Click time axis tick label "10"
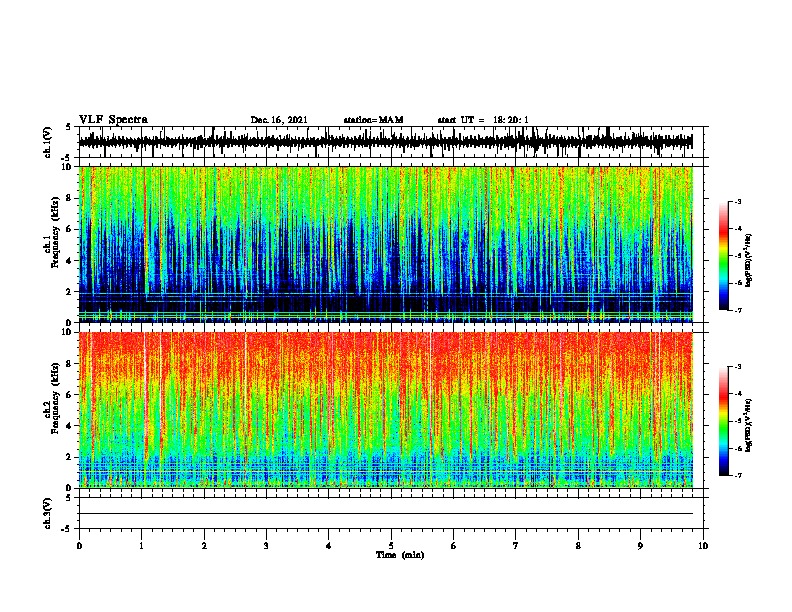 pyautogui.click(x=703, y=546)
